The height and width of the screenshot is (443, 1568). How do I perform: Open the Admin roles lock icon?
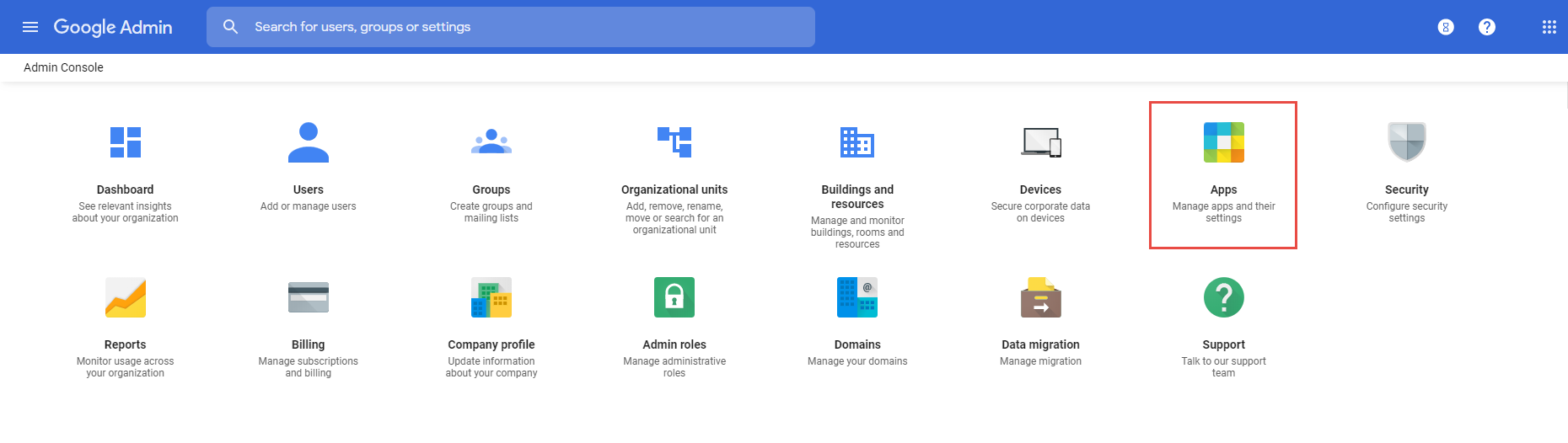[x=674, y=297]
